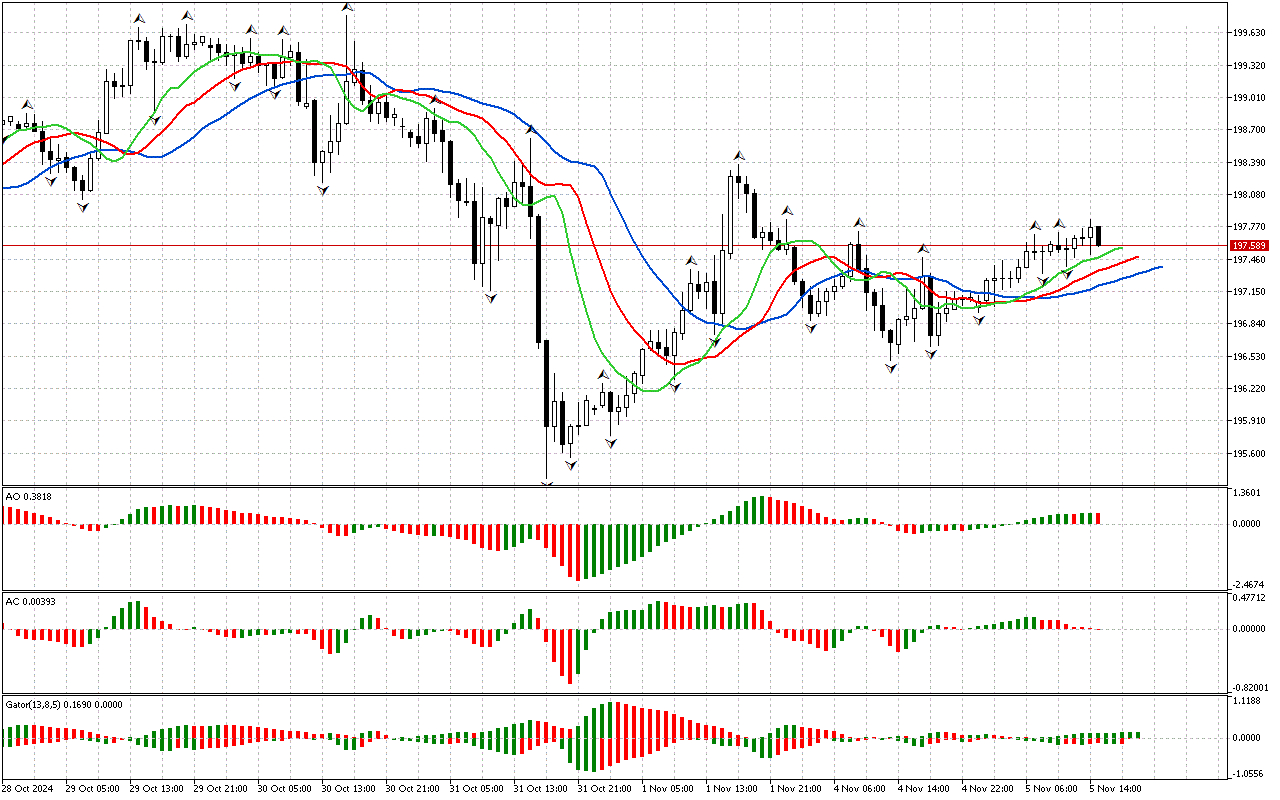Click the 197.150 price level value
Image resolution: width=1280 pixels, height=800 pixels.
tap(1251, 292)
